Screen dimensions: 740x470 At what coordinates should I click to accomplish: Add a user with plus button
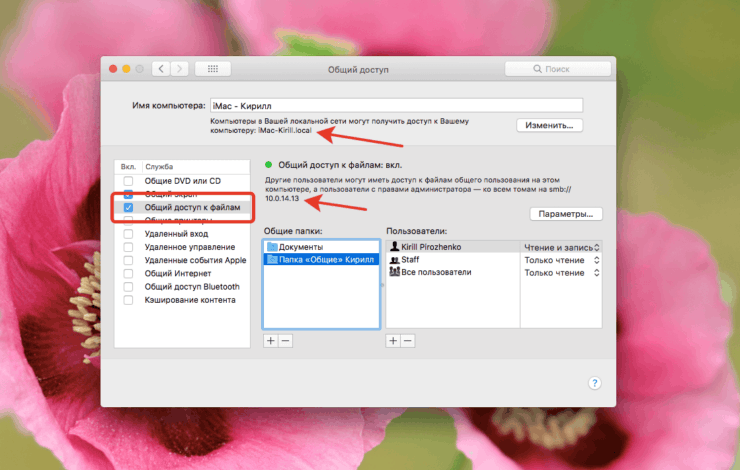tap(393, 341)
